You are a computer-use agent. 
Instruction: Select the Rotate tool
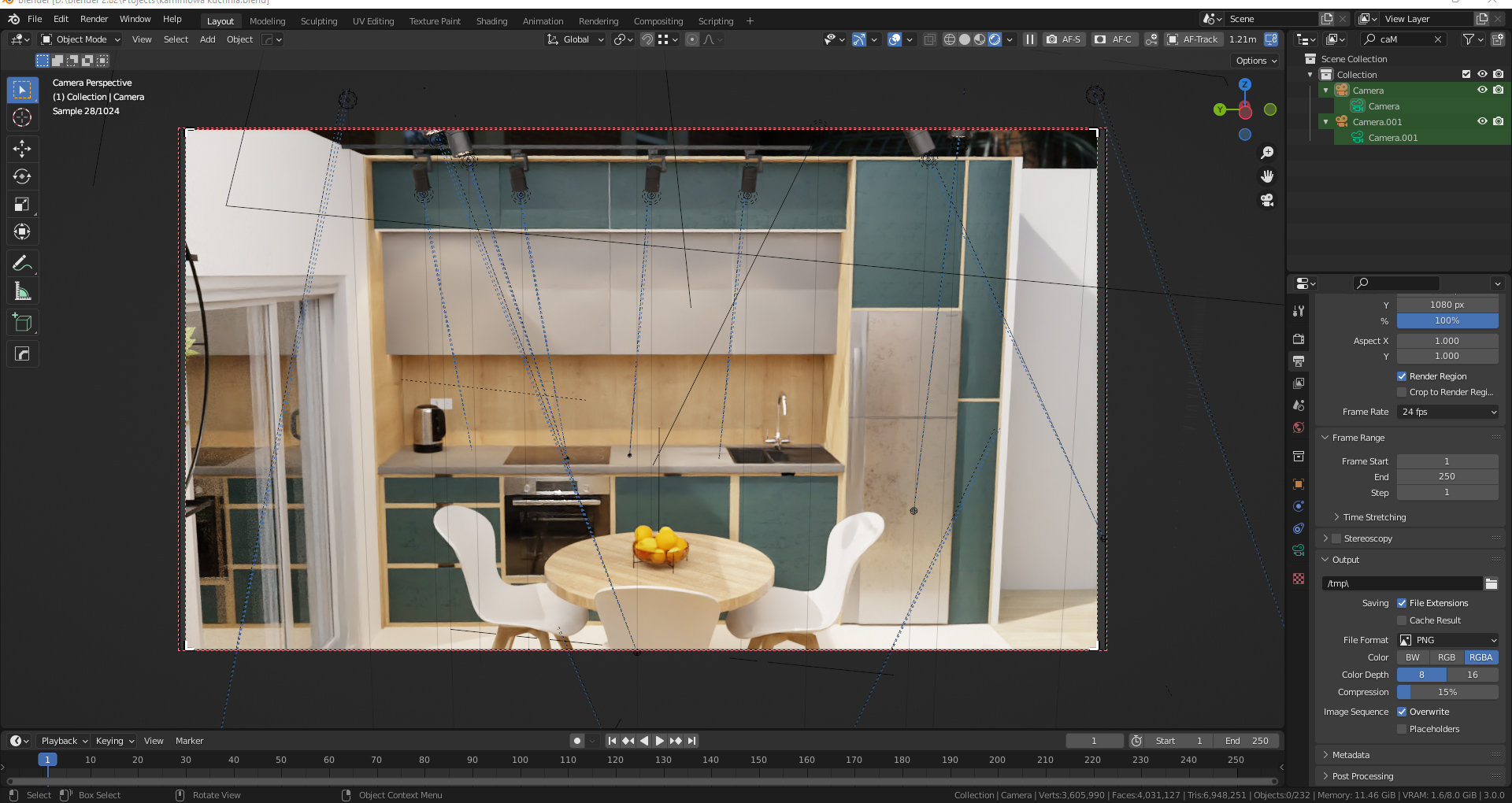22,176
